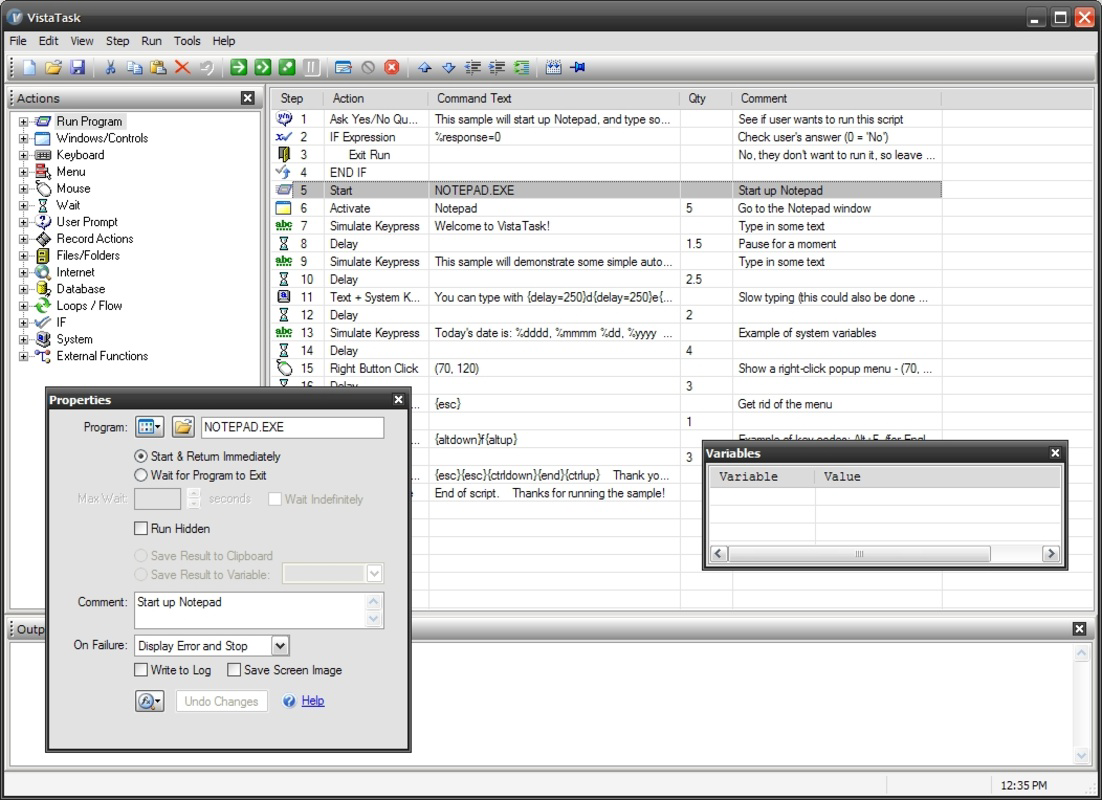The image size is (1102, 800).
Task: Open the Help menu in the menu bar
Action: [223, 41]
